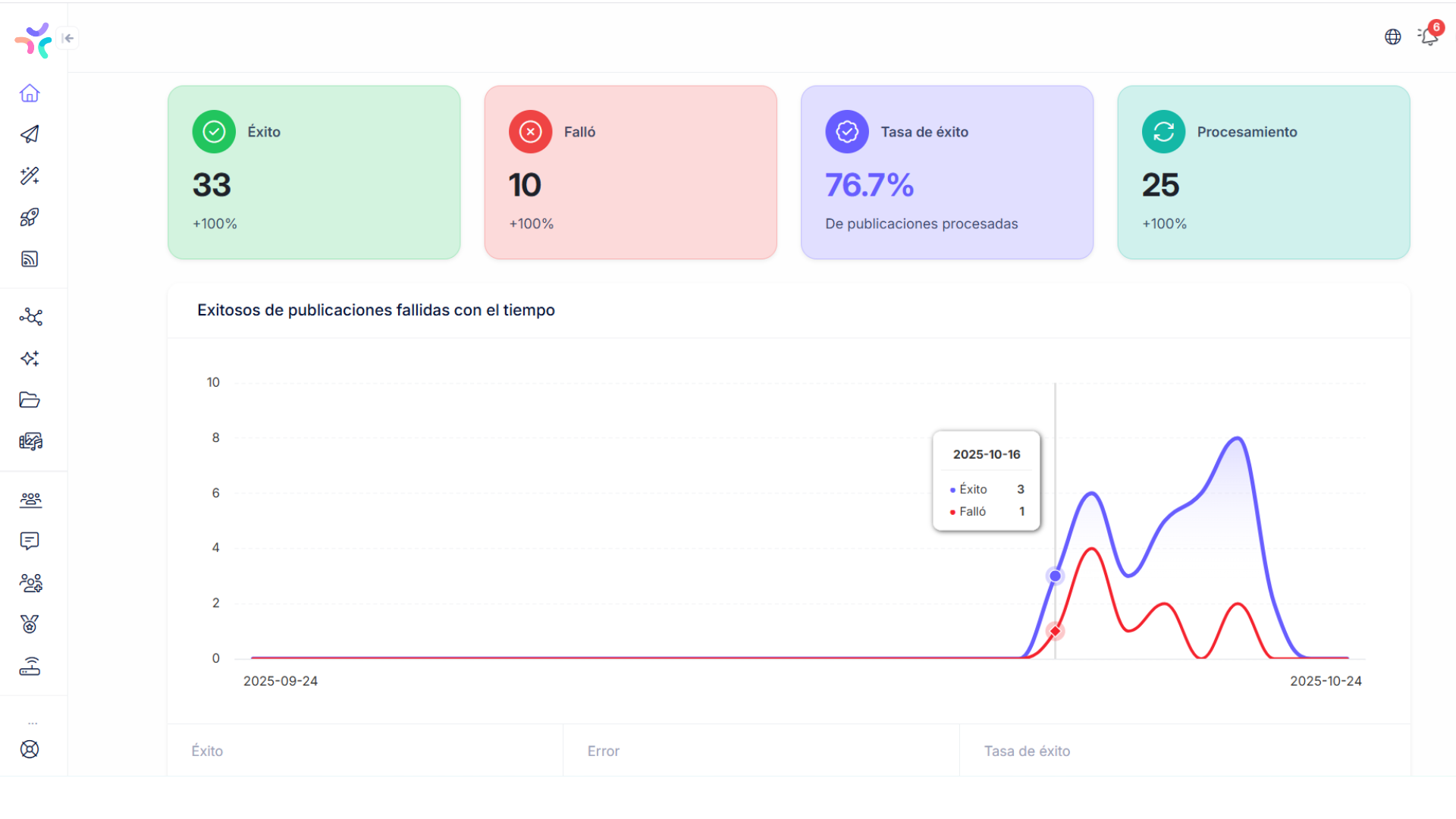Select the rocket icon in sidebar

(x=30, y=218)
